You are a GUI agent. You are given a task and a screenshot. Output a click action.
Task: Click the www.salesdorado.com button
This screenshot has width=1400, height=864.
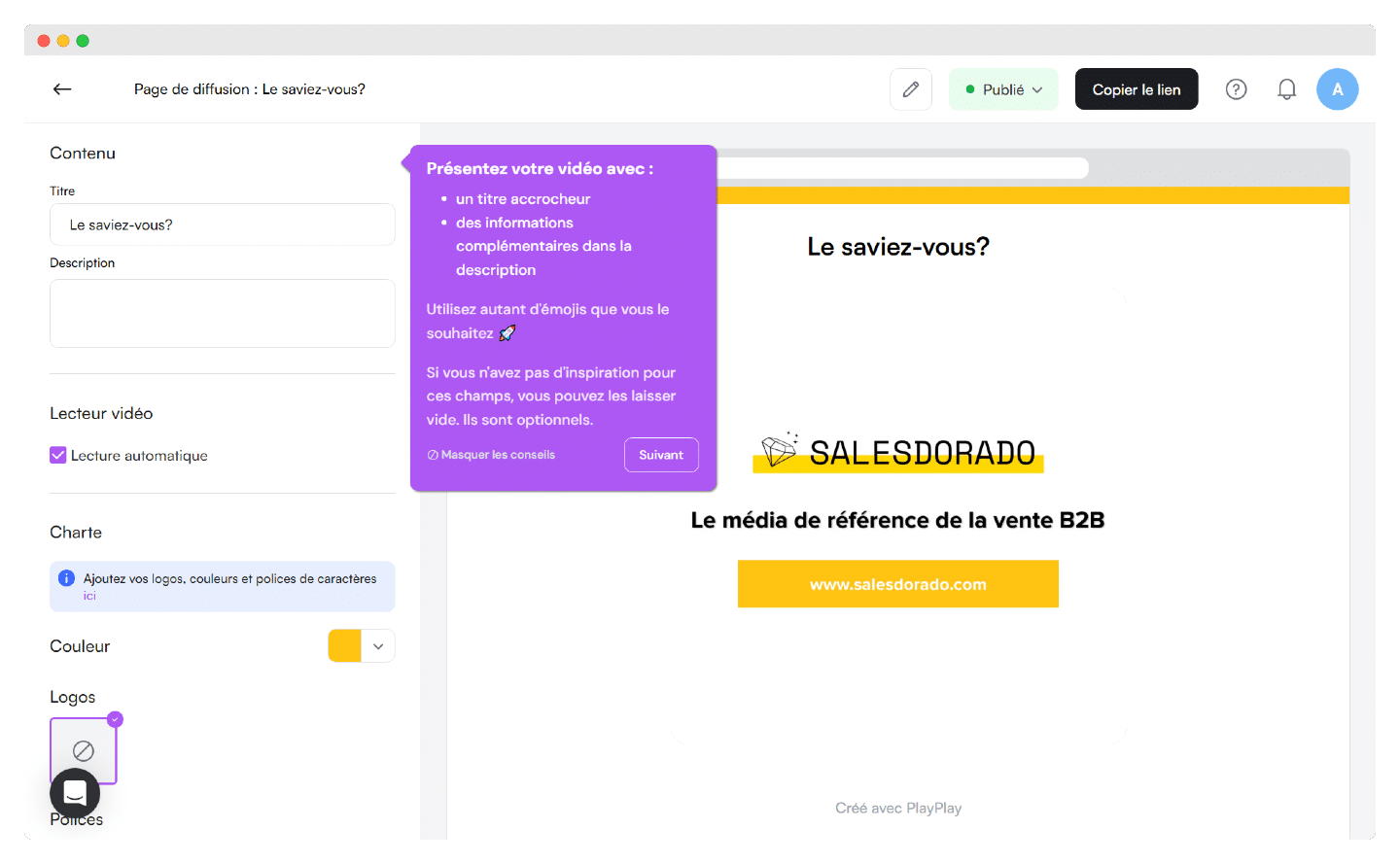click(x=898, y=584)
